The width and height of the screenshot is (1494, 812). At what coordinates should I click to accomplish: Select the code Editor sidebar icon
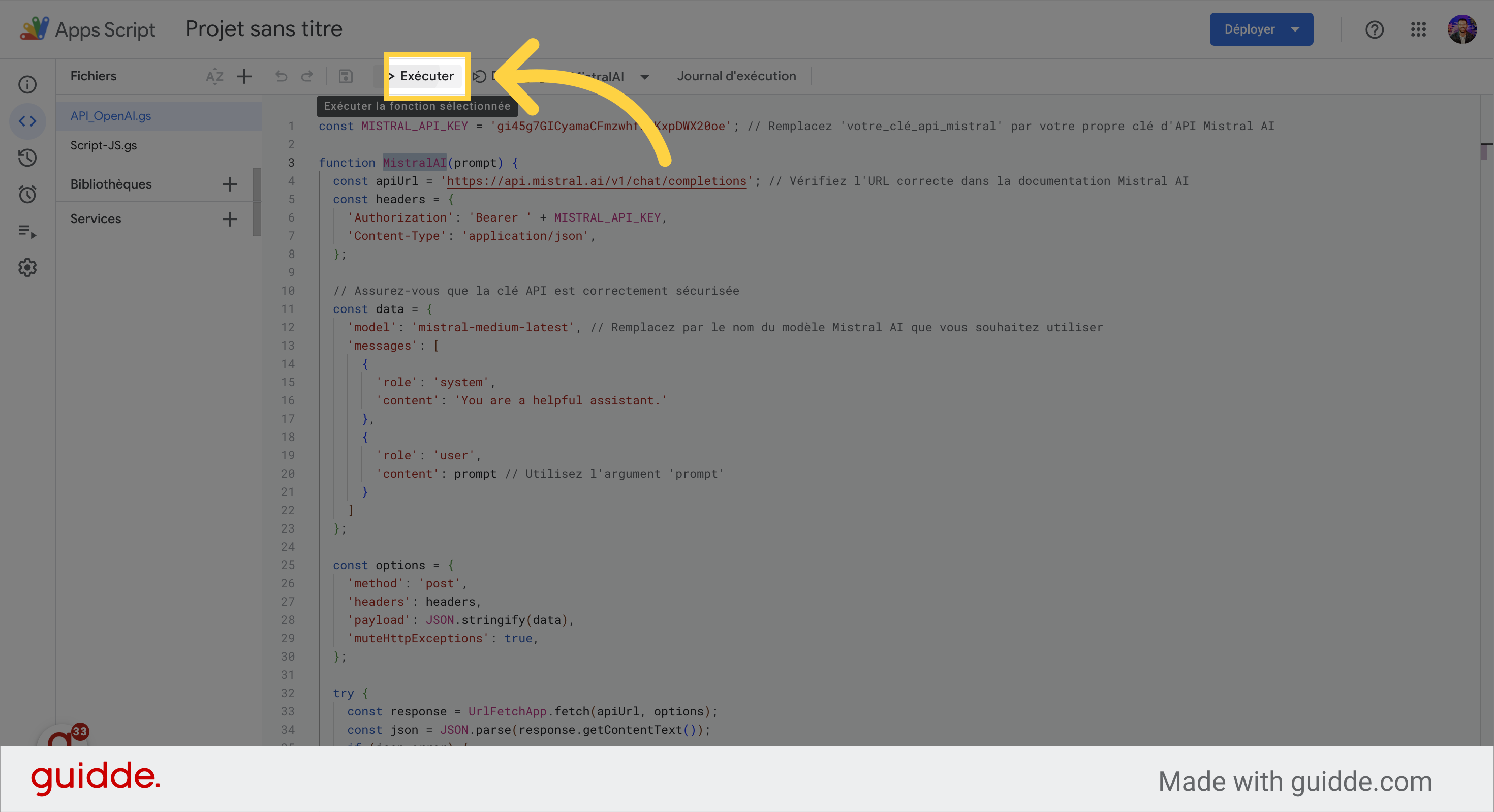(x=27, y=121)
